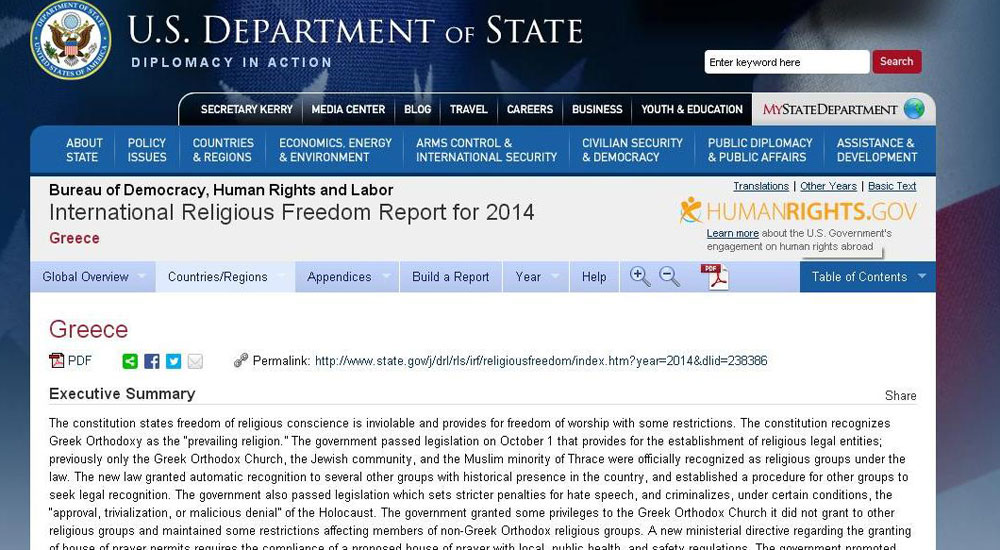This screenshot has width=1000, height=550.
Task: Expand the Year dropdown
Action: 536,277
